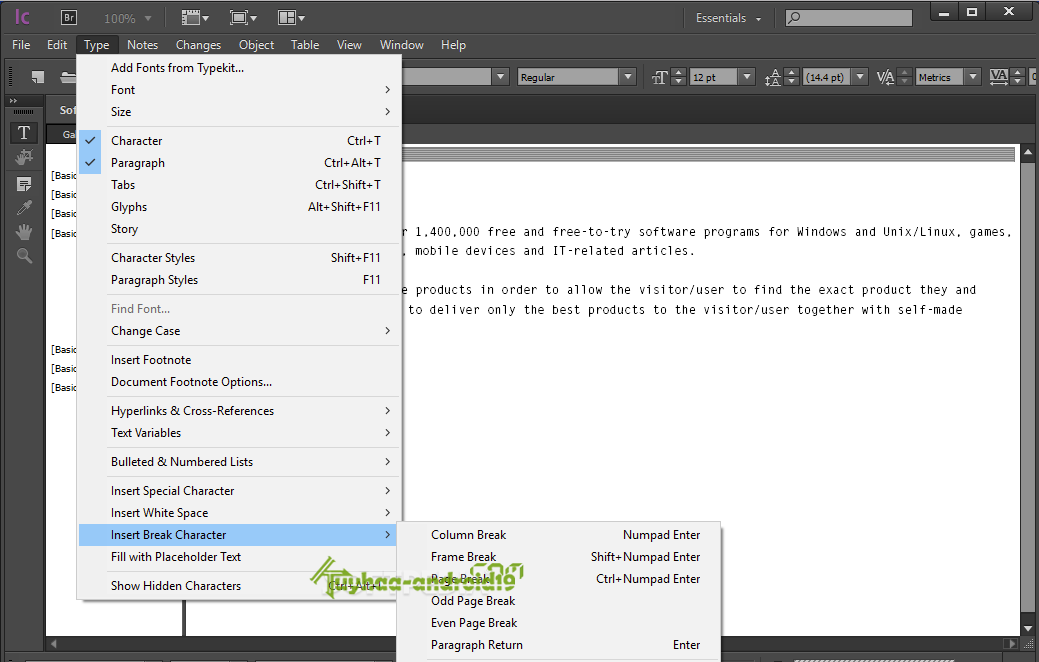Click the font size icon
1039x662 pixels.
659,78
